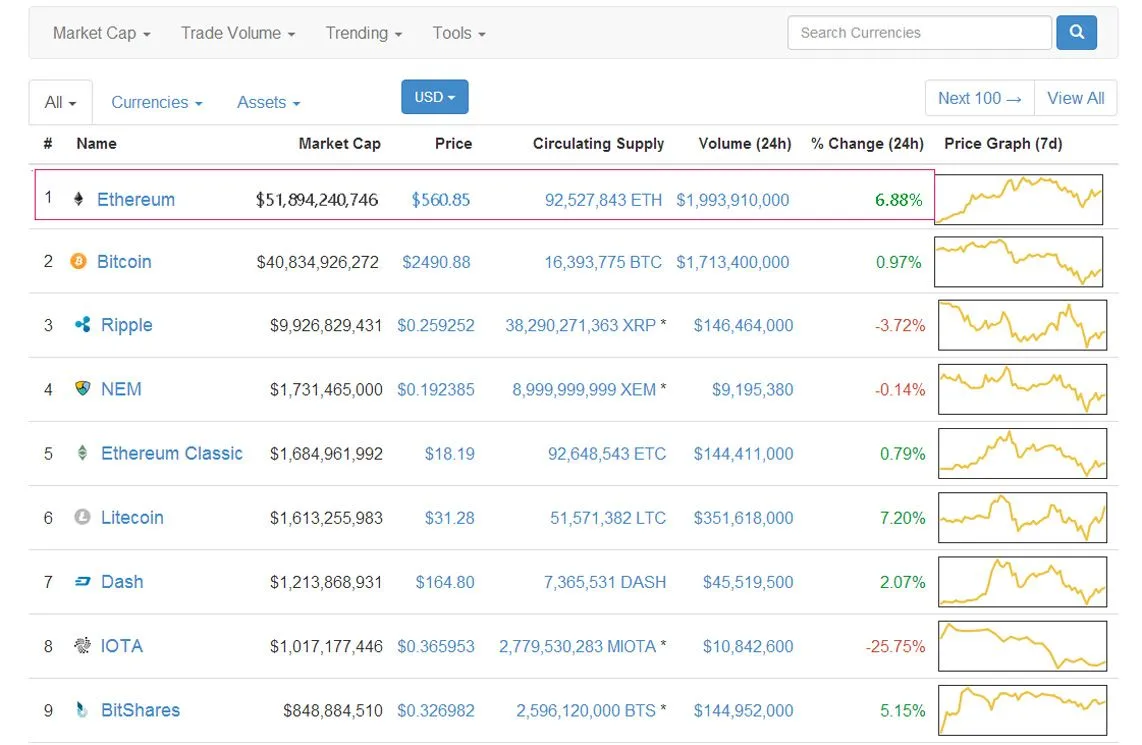Click the Ripple logo icon
The height and width of the screenshot is (745, 1142).
tap(82, 324)
